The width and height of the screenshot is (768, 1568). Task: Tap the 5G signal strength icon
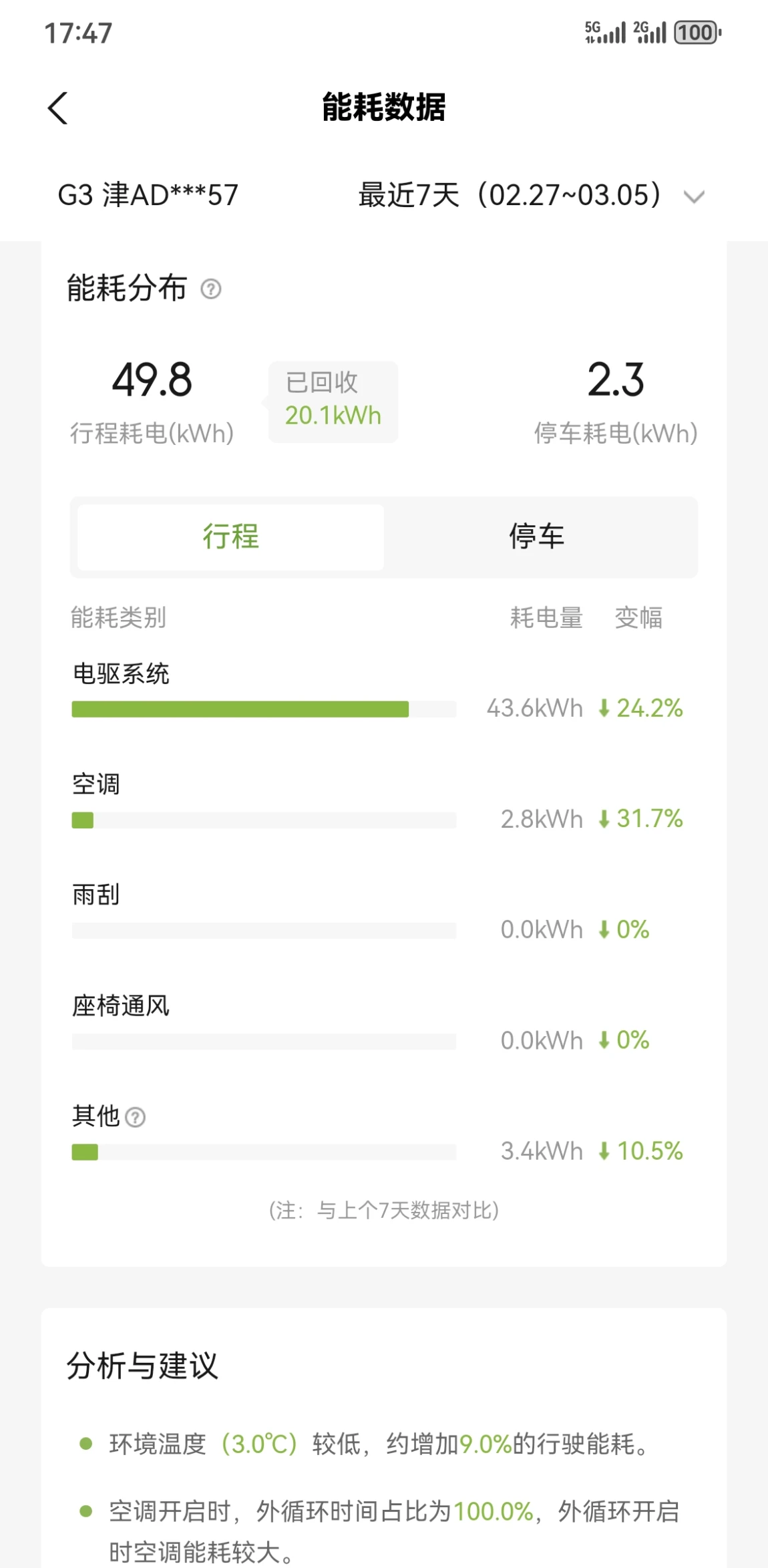[605, 32]
